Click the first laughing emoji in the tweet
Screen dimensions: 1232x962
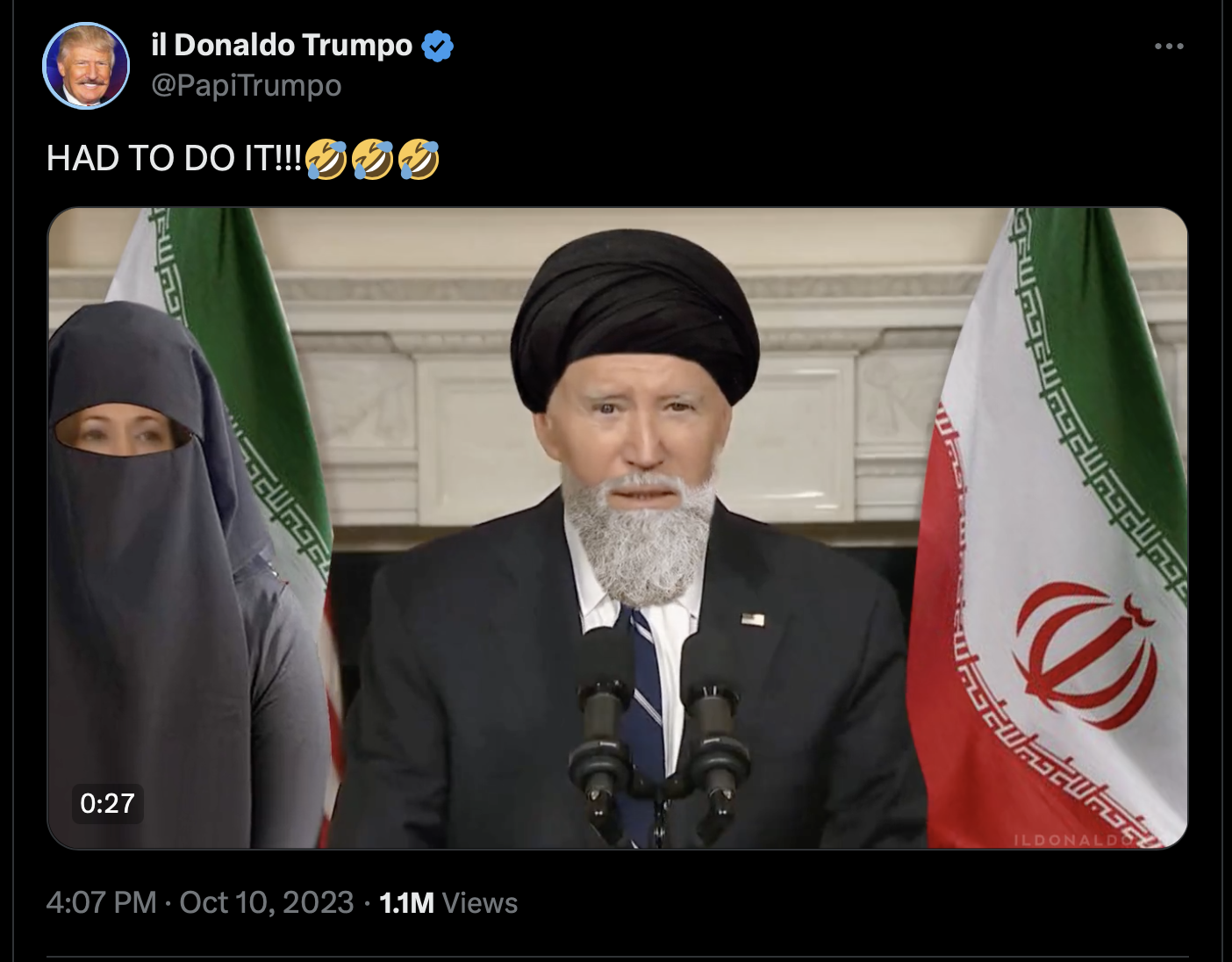[x=326, y=159]
